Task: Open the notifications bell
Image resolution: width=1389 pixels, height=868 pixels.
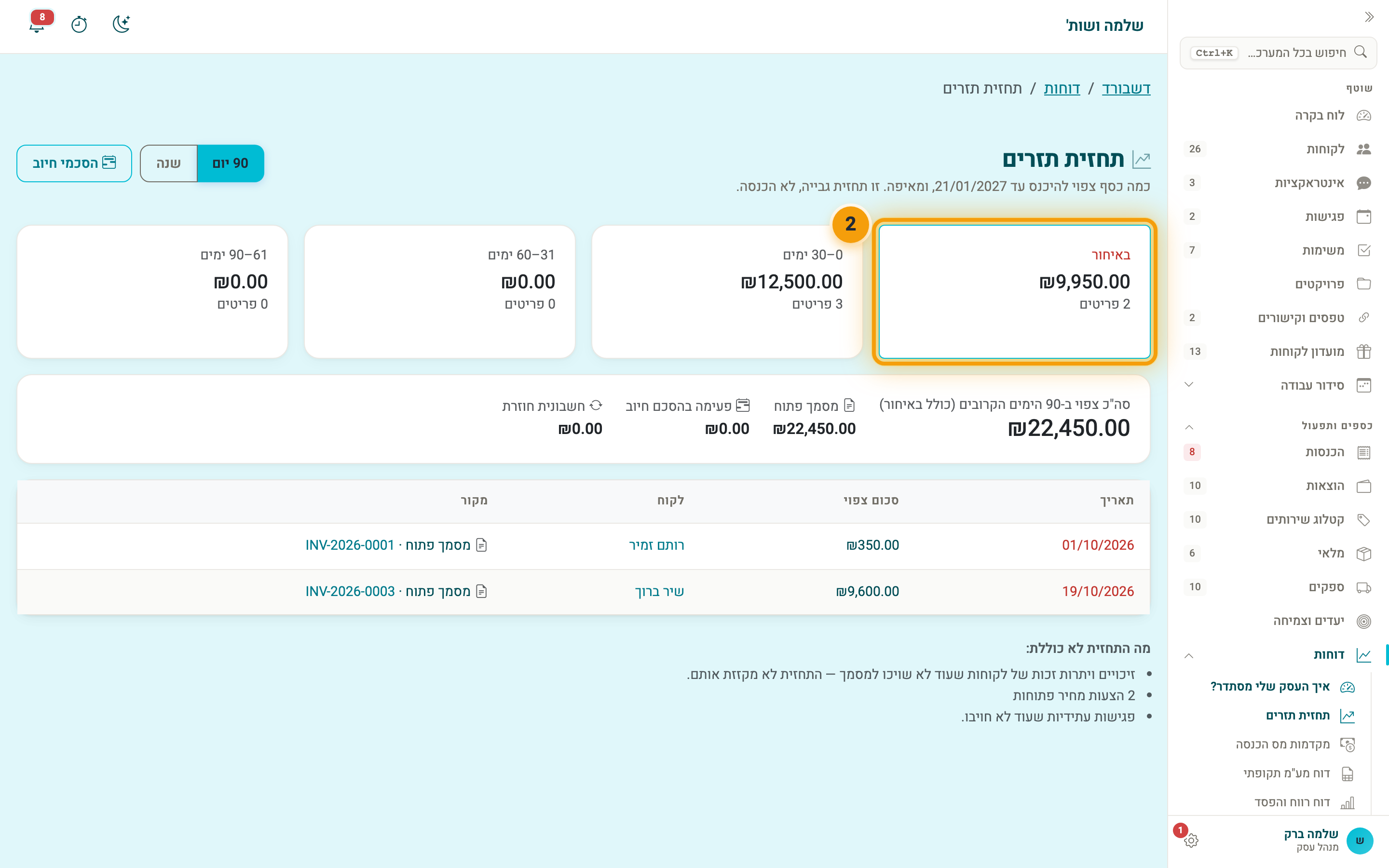Action: tap(37, 25)
